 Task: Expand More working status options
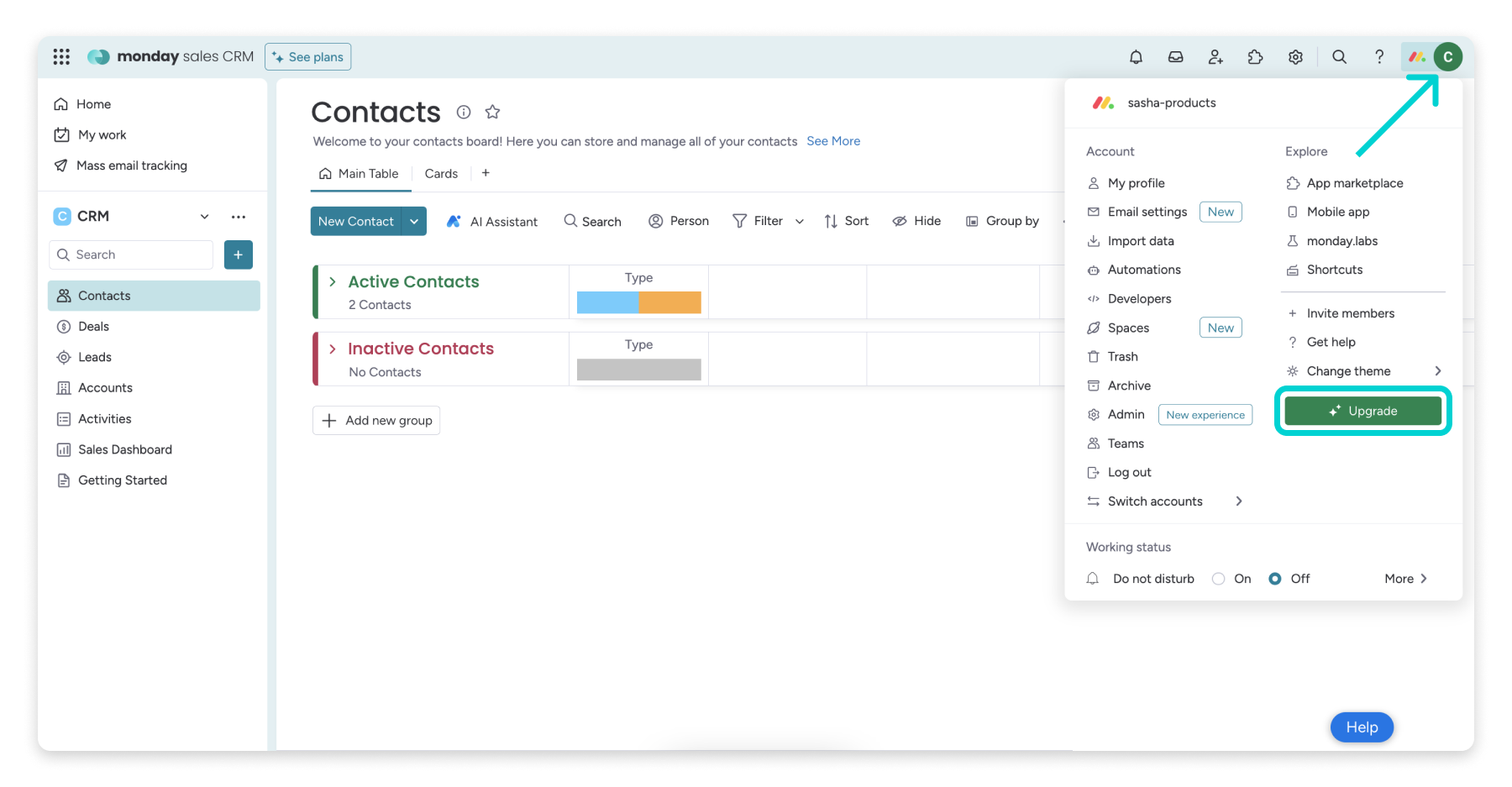[1406, 579]
